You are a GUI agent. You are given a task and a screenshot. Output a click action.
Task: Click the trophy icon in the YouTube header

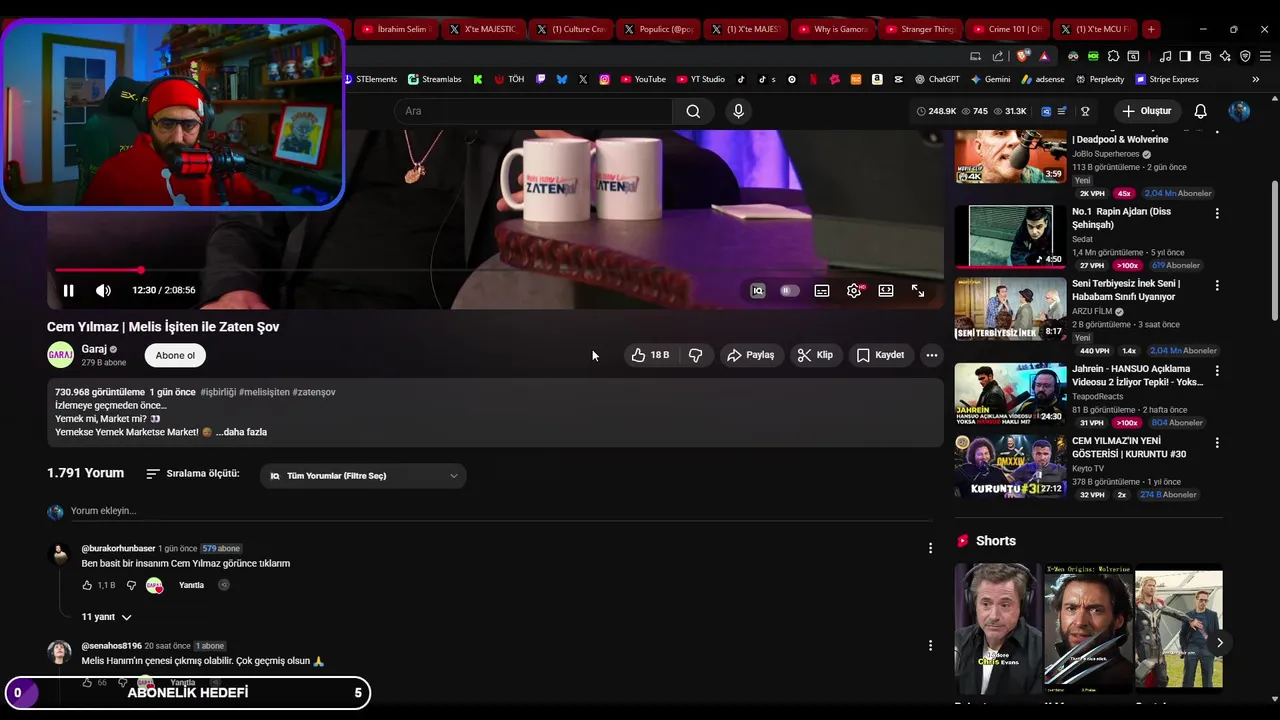(x=1085, y=111)
